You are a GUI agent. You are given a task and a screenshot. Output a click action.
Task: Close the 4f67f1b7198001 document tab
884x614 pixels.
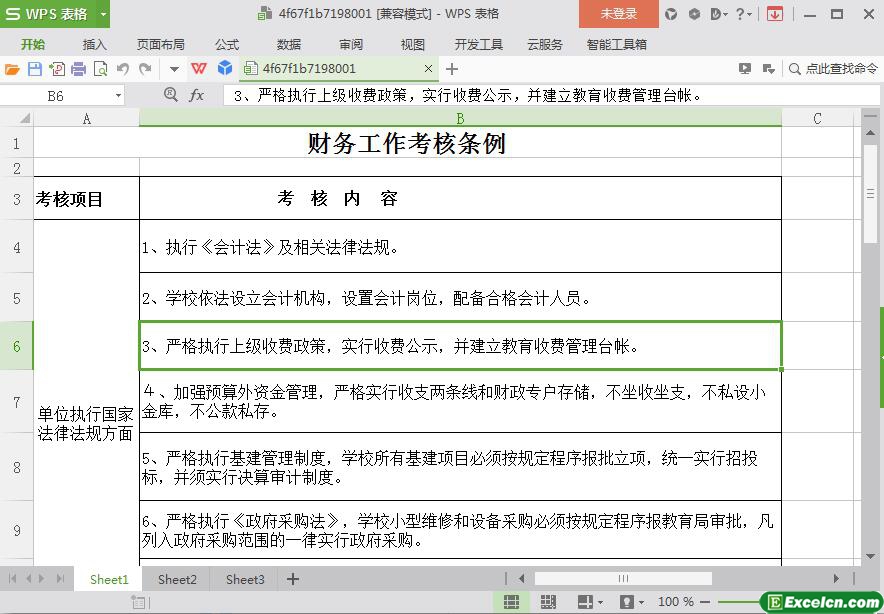pos(429,69)
